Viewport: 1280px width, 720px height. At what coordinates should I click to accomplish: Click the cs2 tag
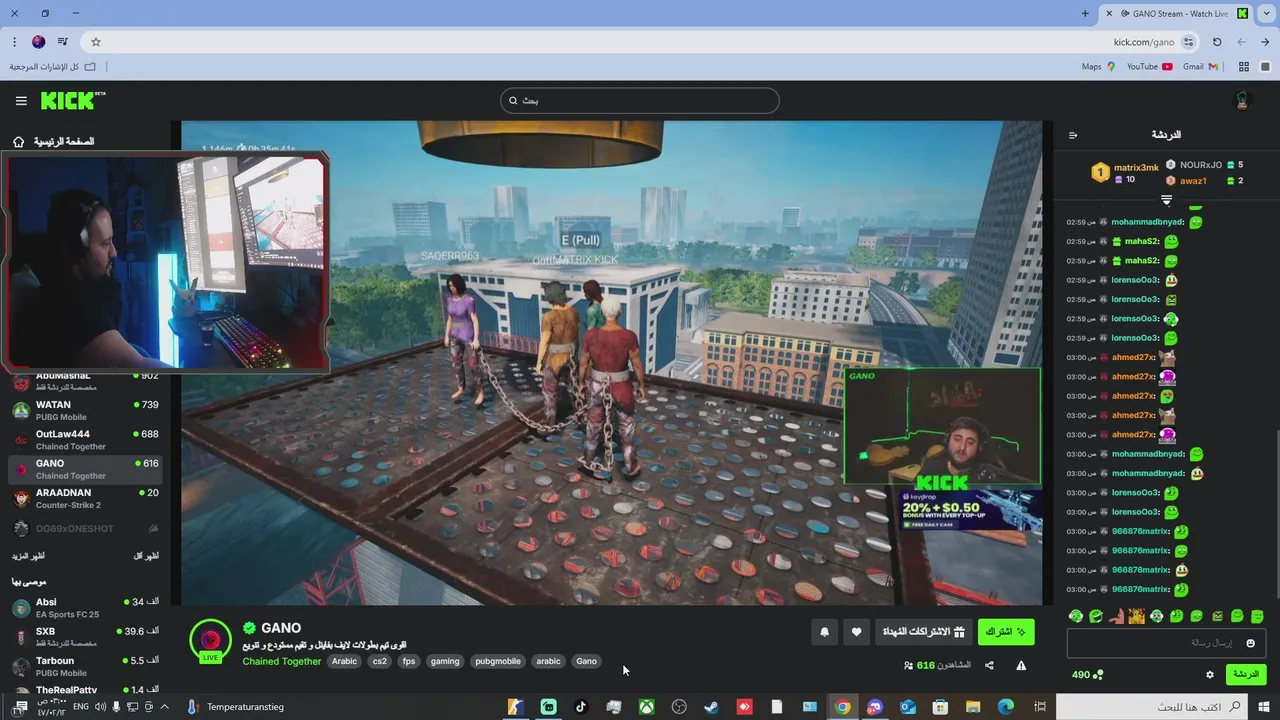click(x=379, y=661)
